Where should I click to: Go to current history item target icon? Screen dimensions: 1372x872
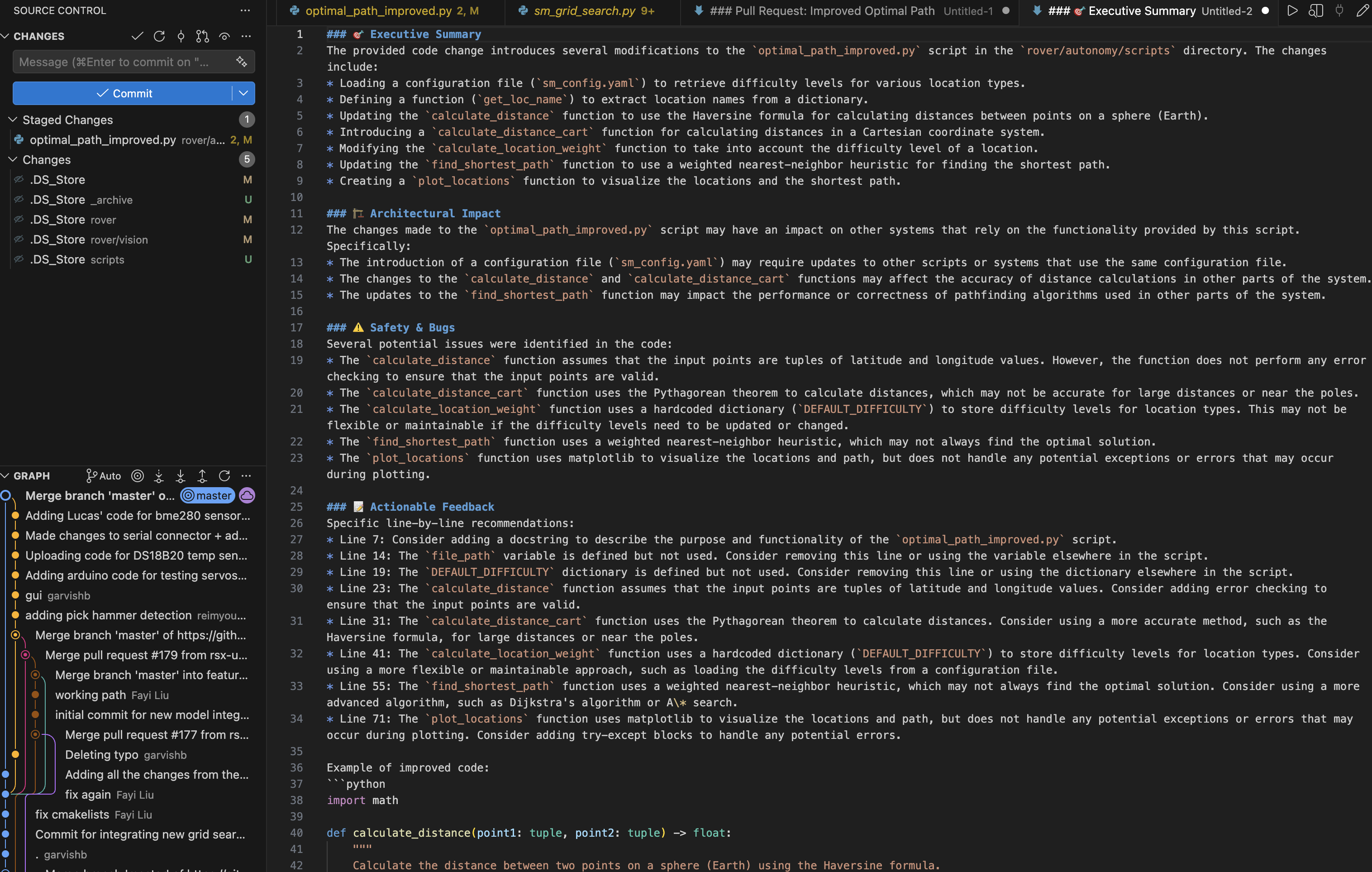137,476
